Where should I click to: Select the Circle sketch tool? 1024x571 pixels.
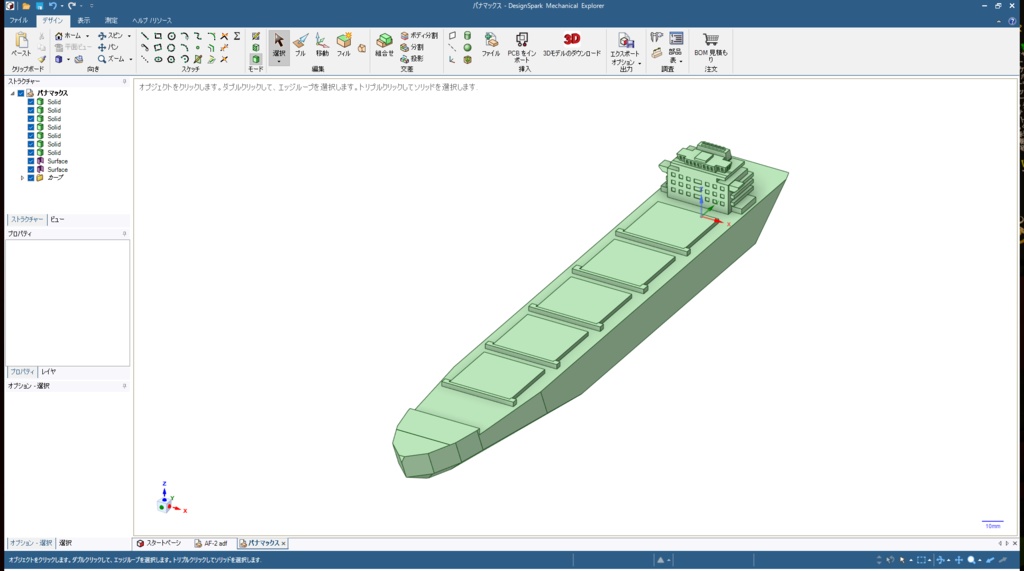pos(171,36)
